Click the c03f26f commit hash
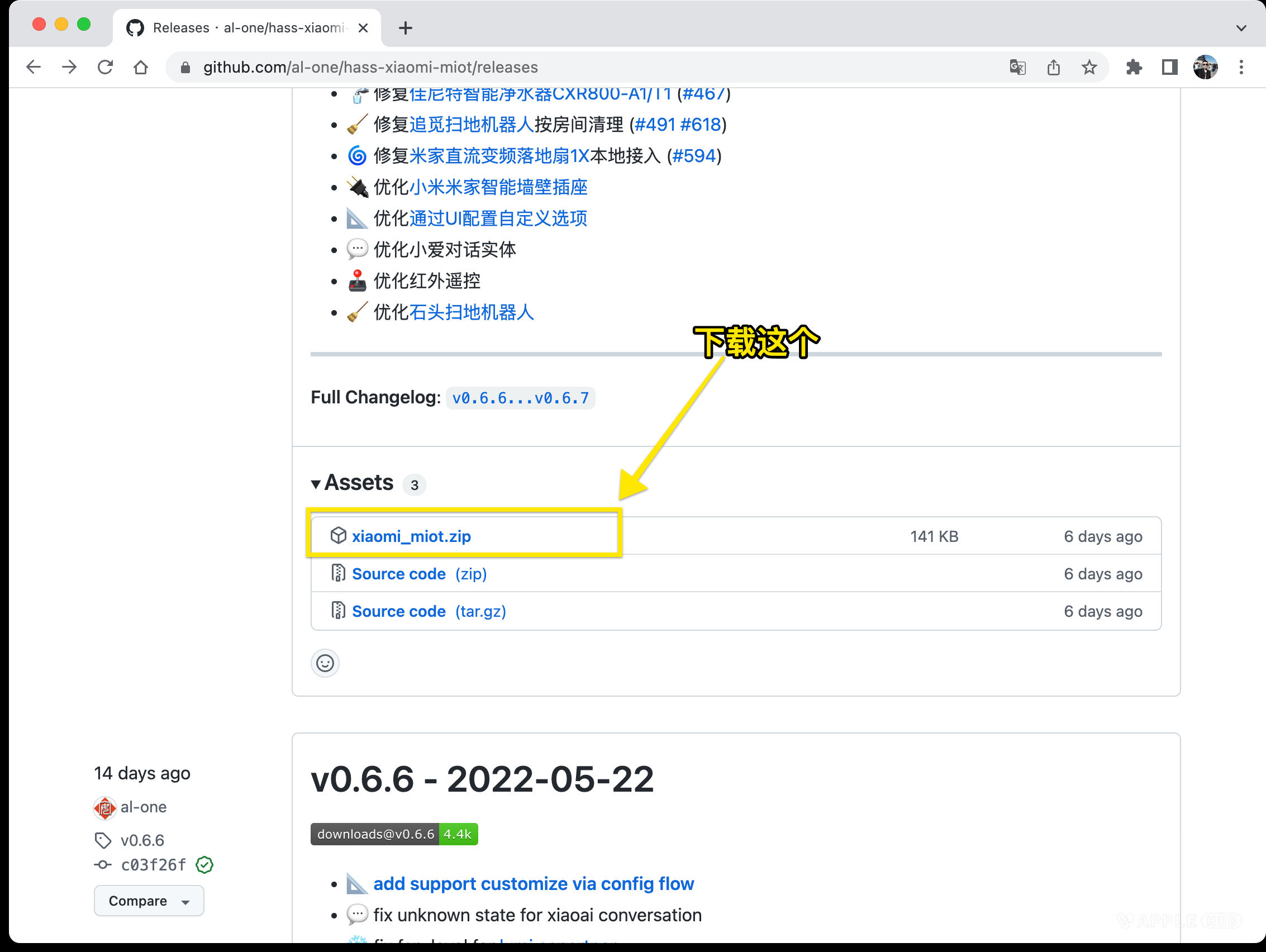Image resolution: width=1266 pixels, height=952 pixels. coord(154,864)
